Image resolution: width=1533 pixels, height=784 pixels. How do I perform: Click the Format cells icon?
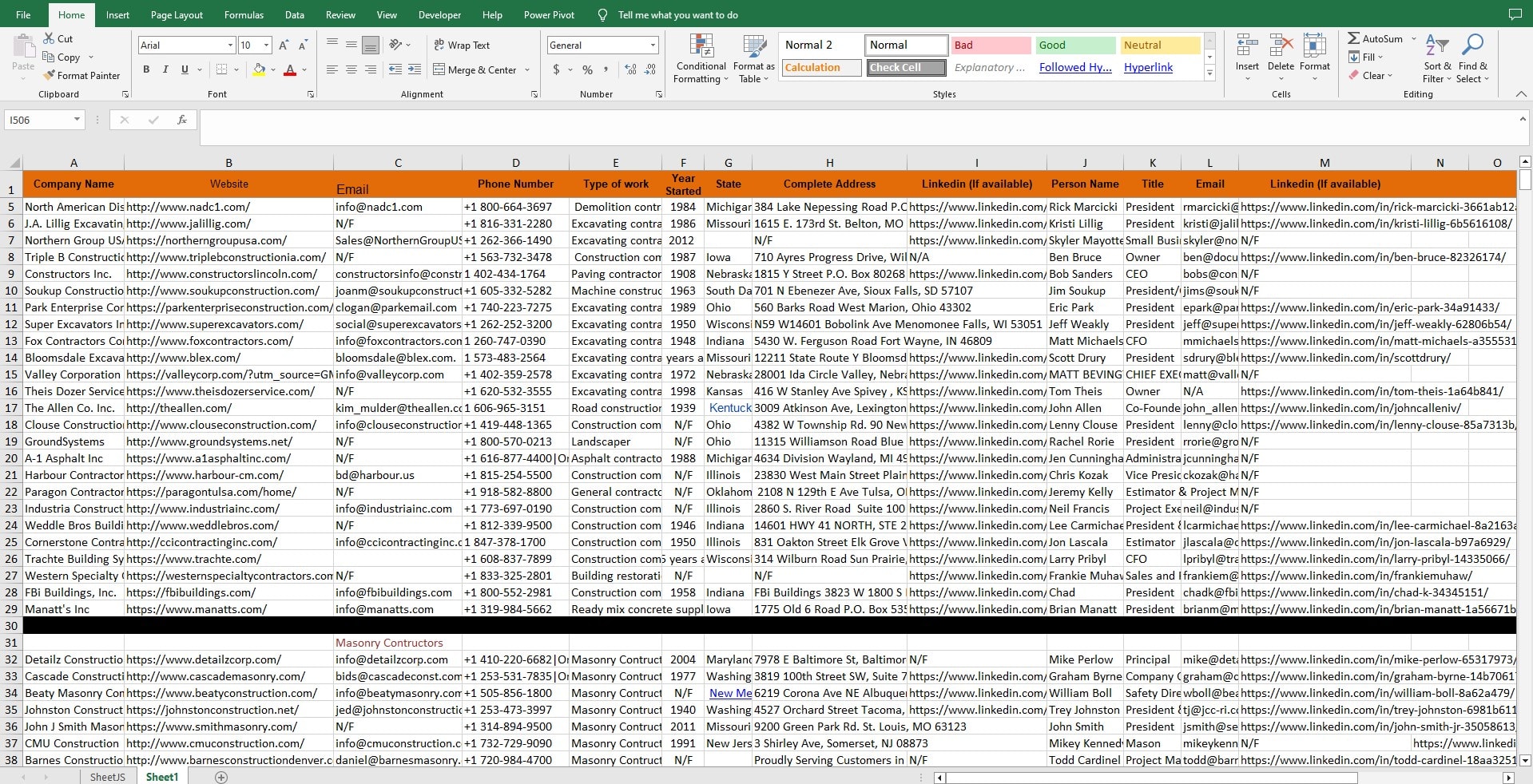pos(1314,46)
